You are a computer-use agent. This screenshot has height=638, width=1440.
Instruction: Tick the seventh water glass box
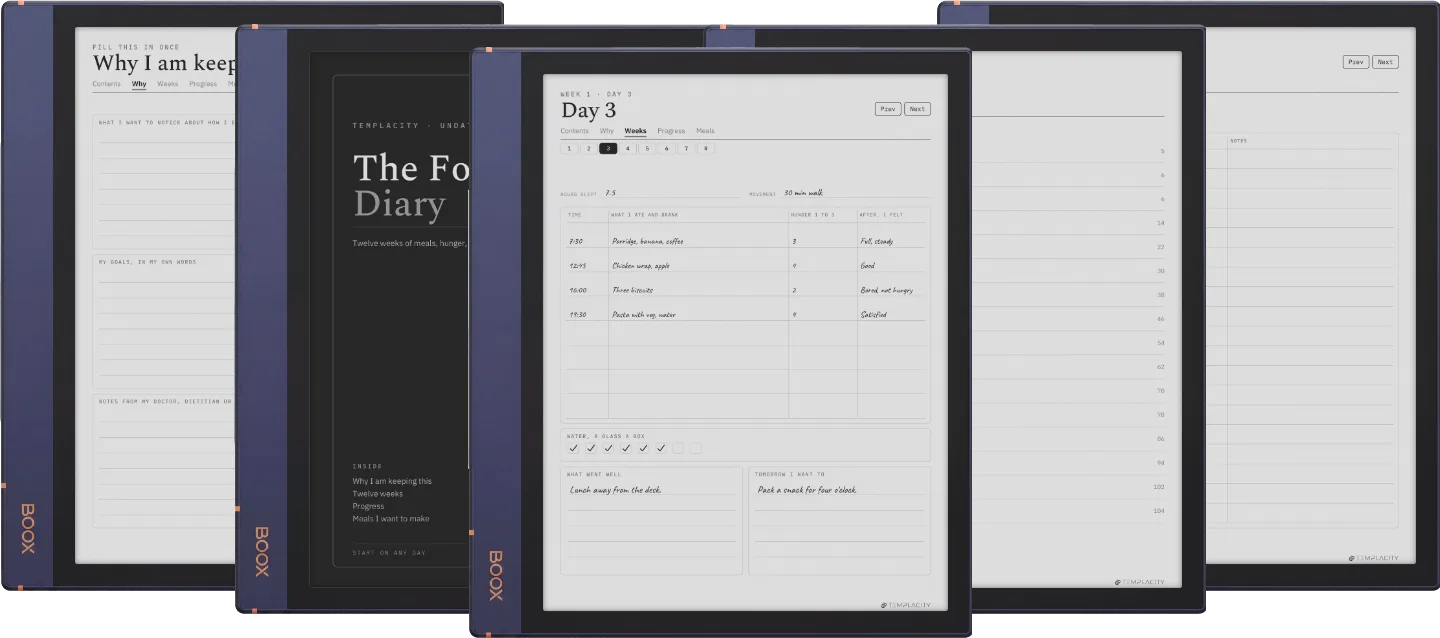678,448
